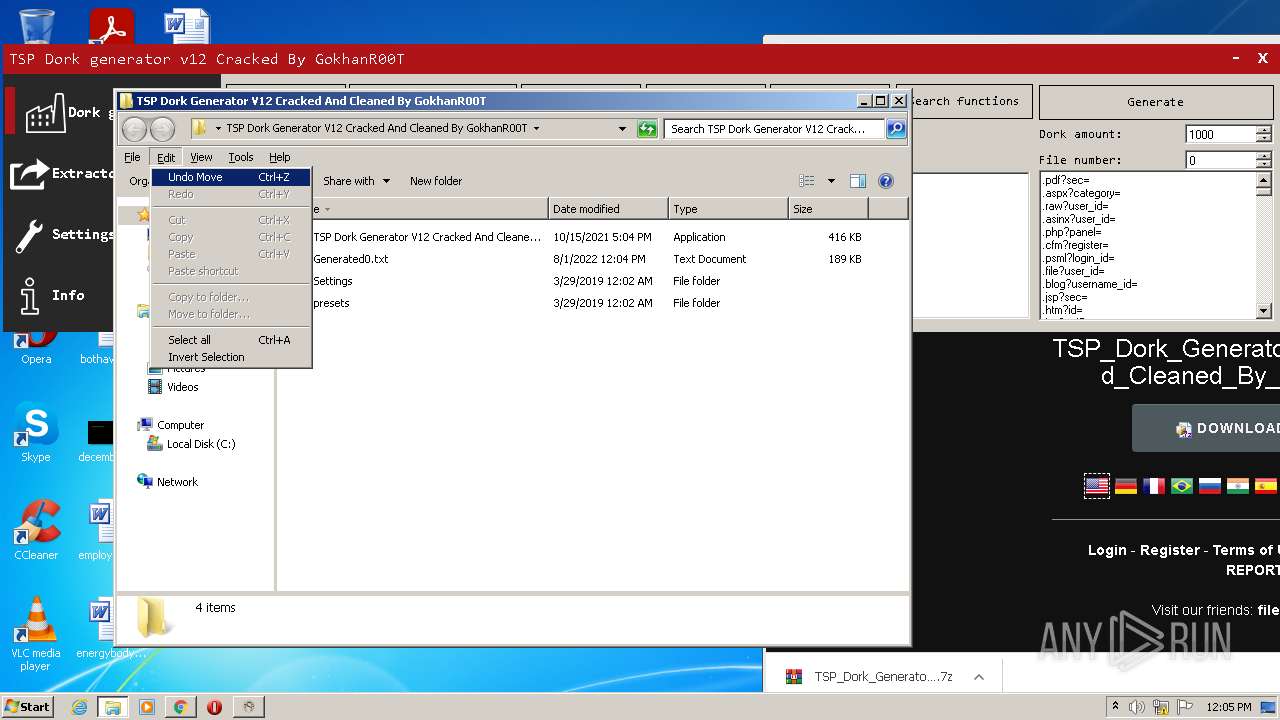1280x720 pixels.
Task: Open the Dork generator sidebar icon
Action: 45,112
